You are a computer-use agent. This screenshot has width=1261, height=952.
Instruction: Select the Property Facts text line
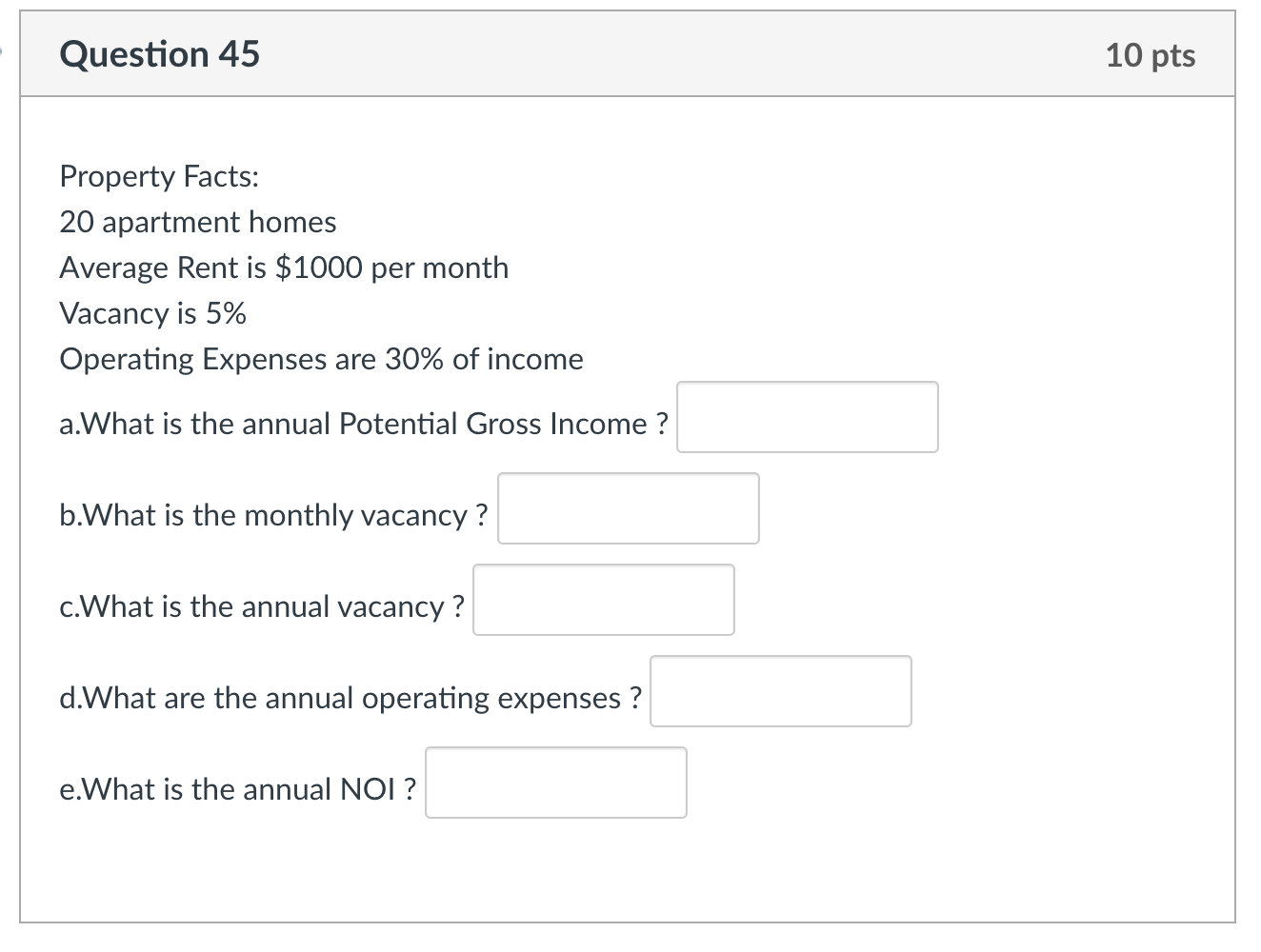coord(159,176)
